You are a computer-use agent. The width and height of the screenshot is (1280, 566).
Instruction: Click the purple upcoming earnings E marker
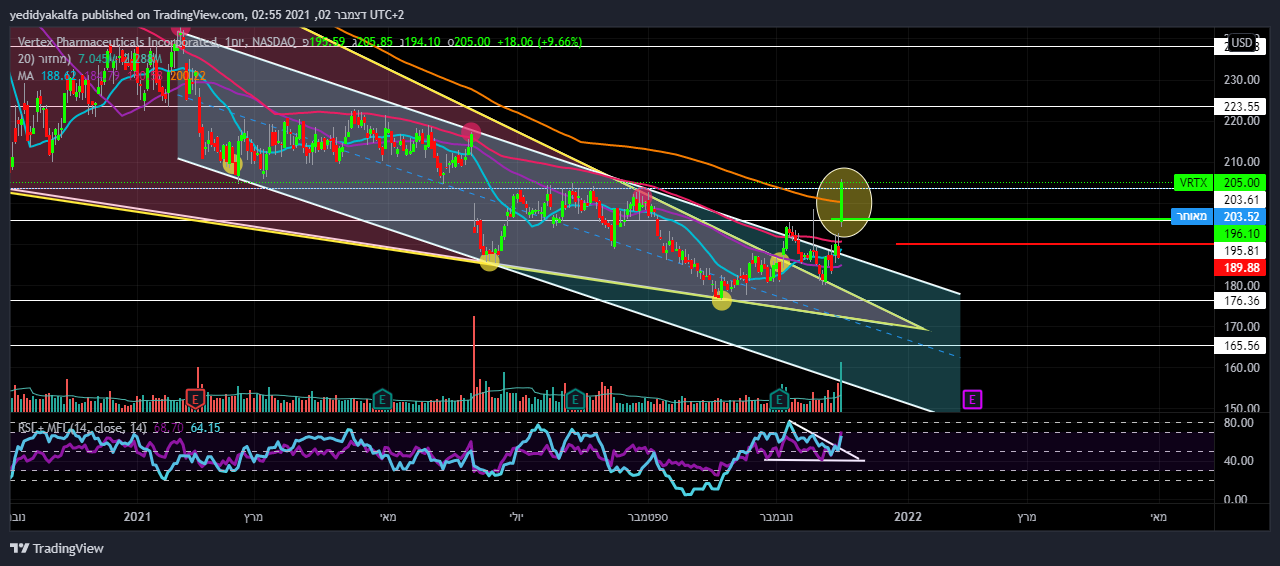point(972,400)
